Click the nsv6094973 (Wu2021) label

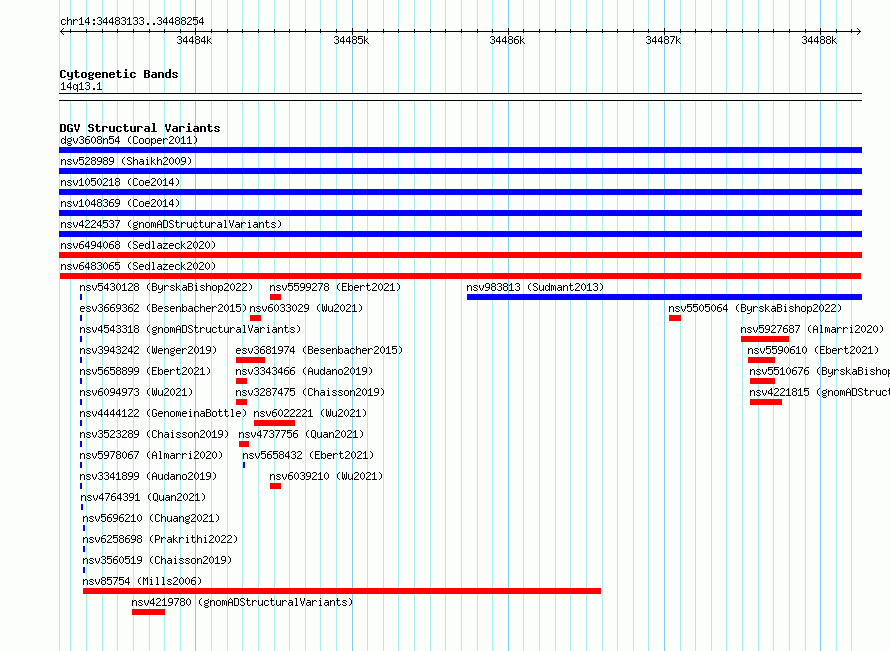pyautogui.click(x=136, y=392)
